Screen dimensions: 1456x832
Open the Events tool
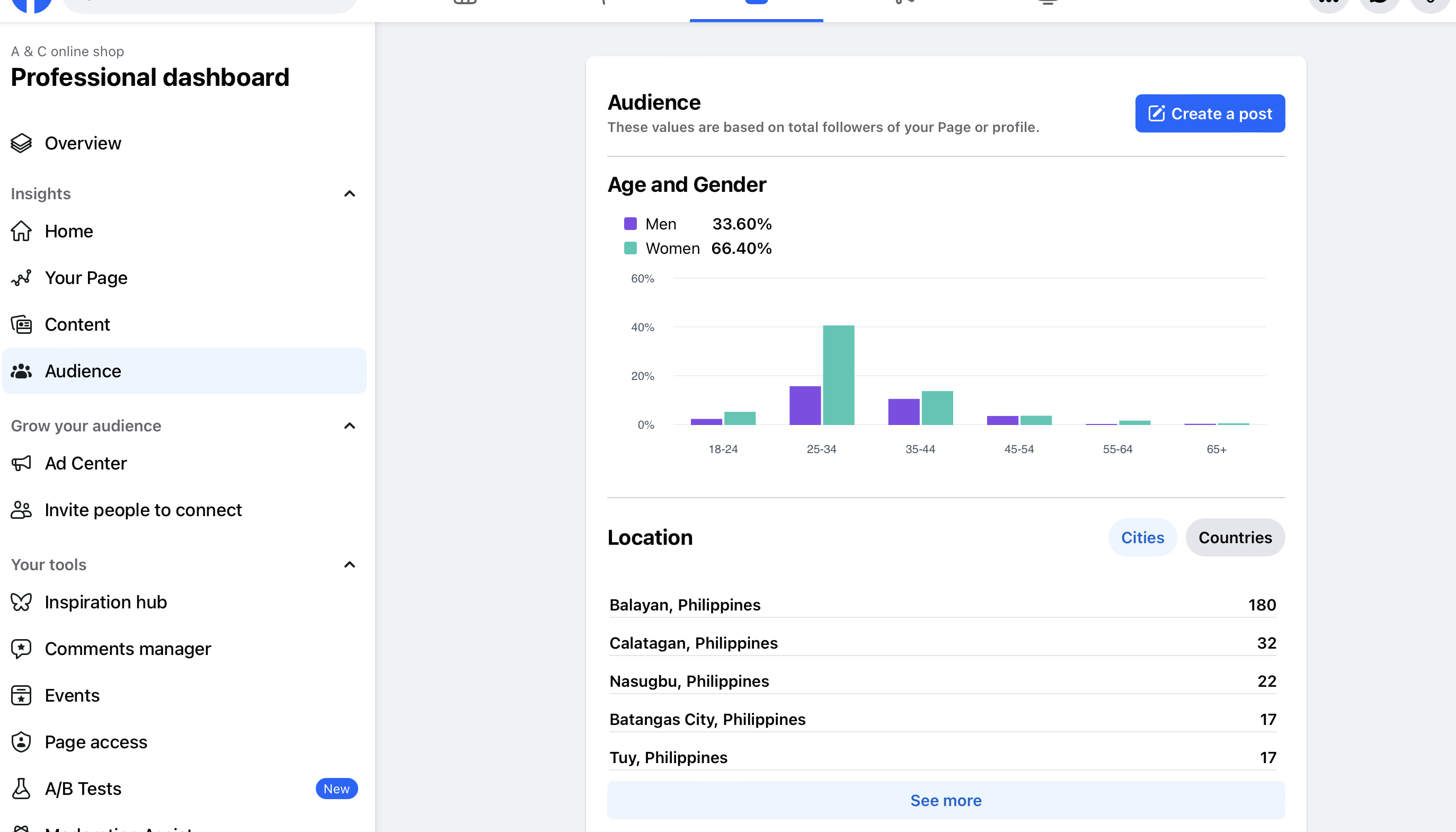click(184, 695)
